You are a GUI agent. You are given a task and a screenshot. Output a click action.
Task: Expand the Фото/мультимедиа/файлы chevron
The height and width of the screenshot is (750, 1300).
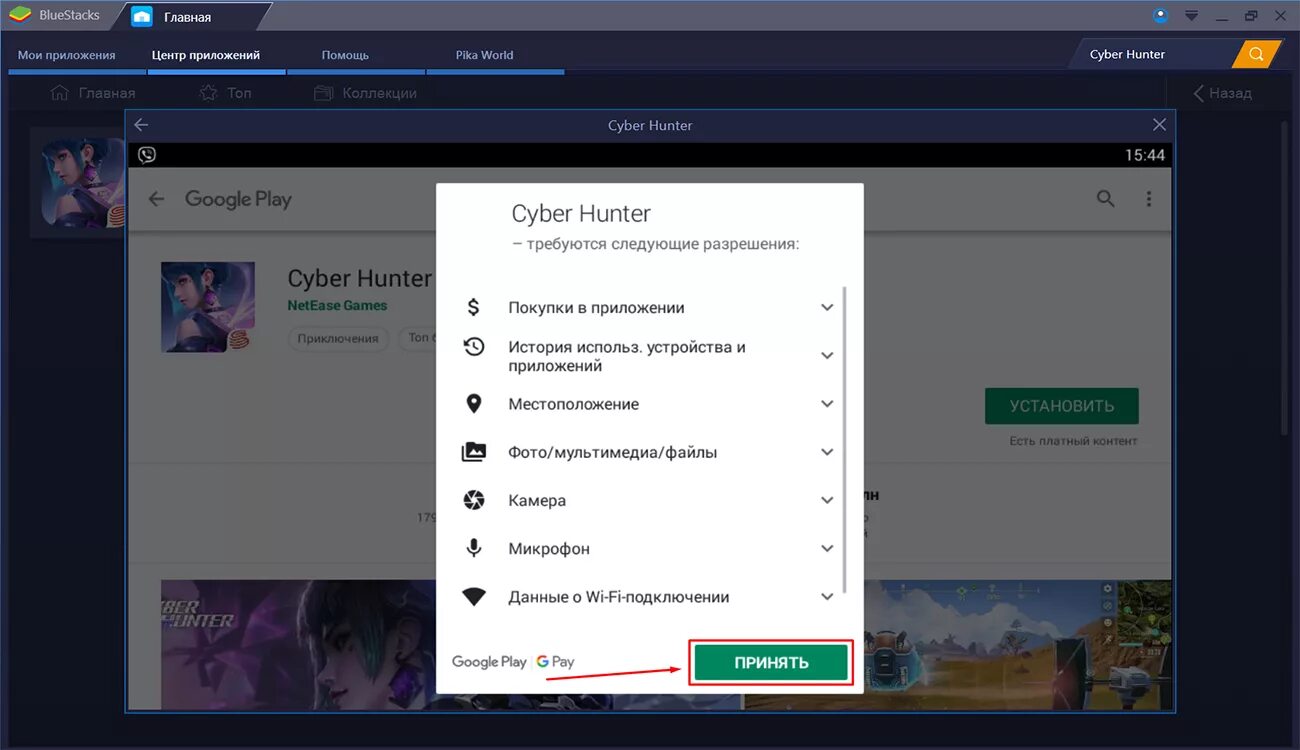[x=827, y=452]
